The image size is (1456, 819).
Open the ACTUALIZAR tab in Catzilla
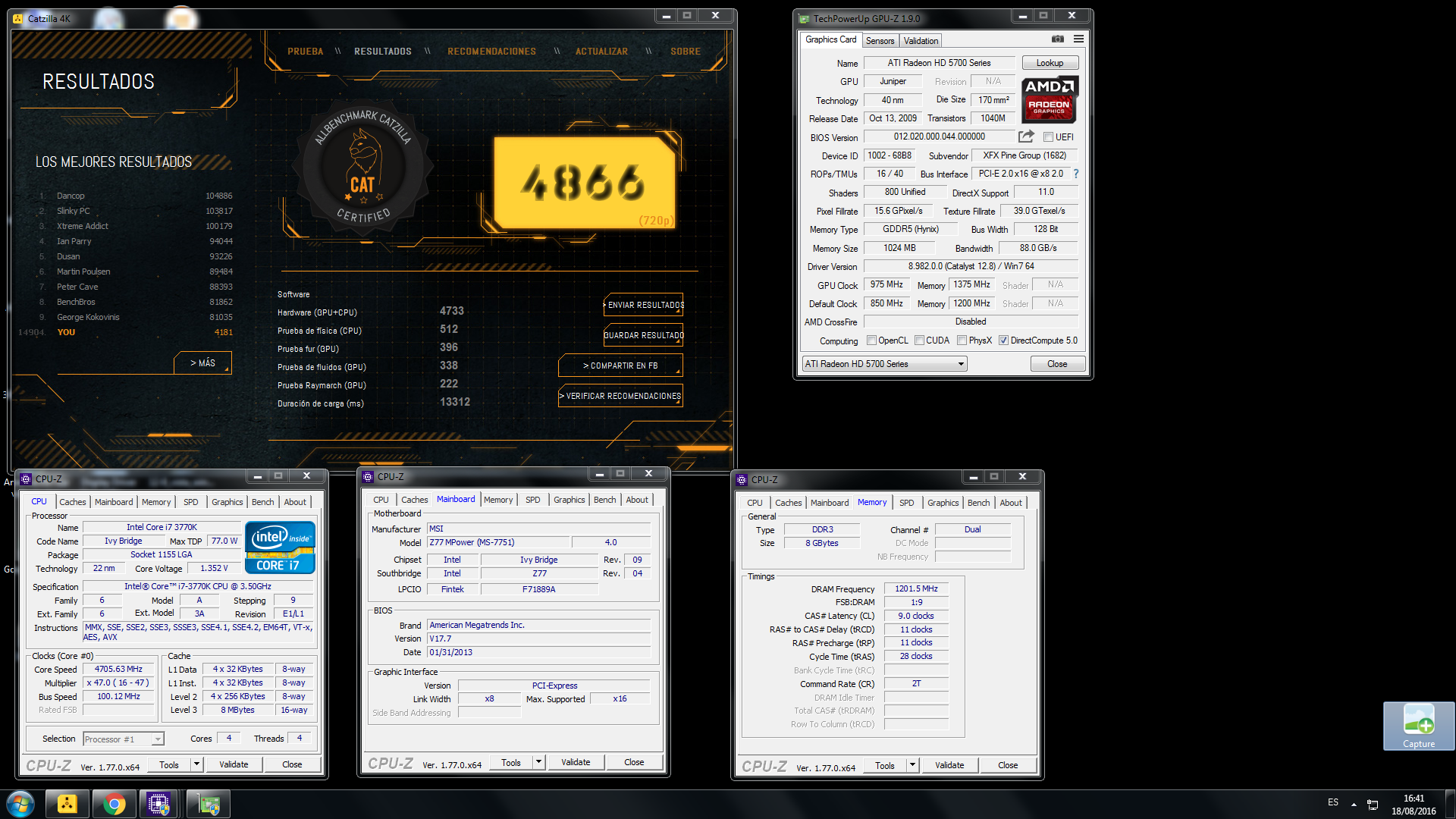click(601, 52)
